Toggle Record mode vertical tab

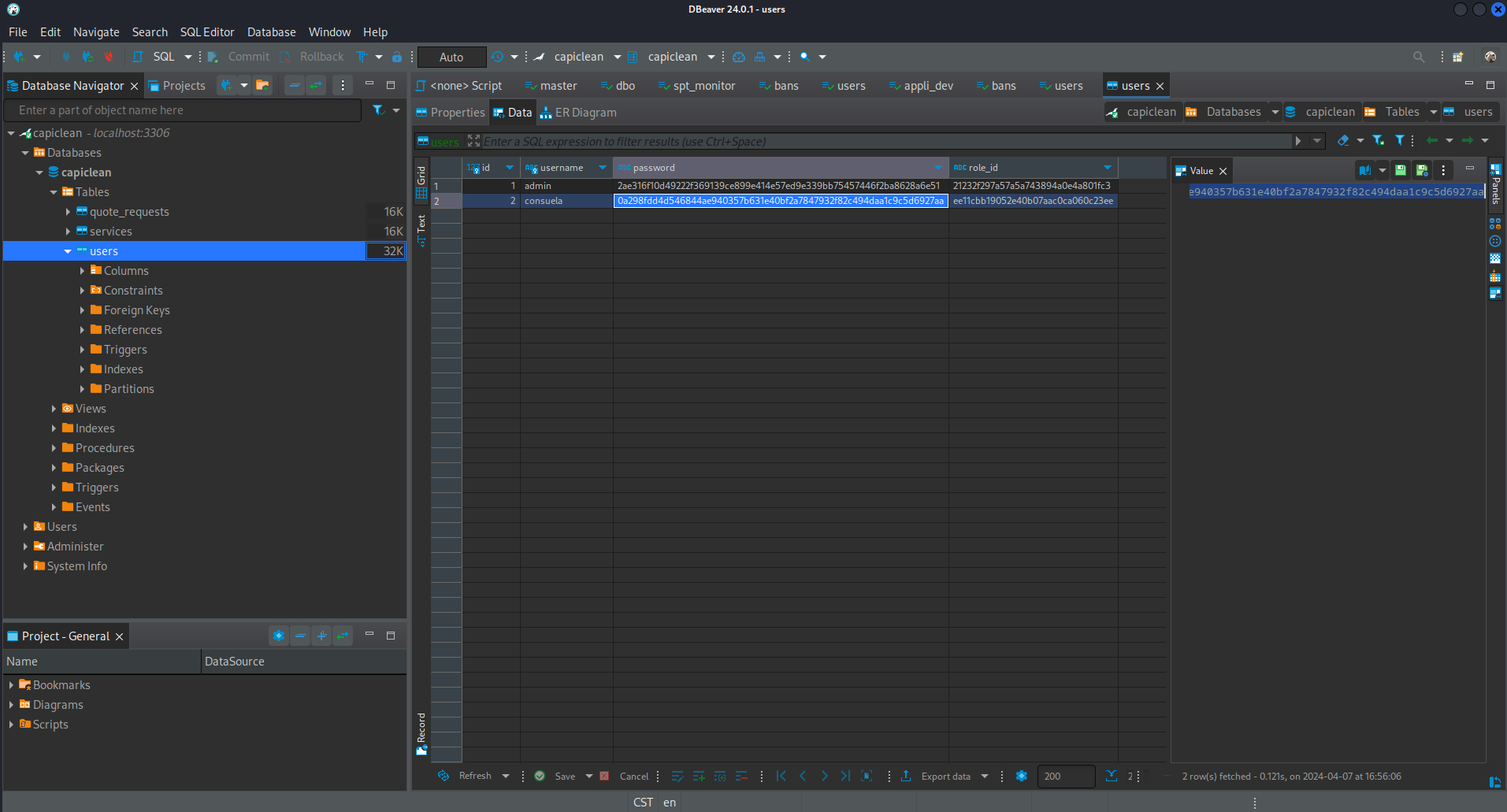421,734
